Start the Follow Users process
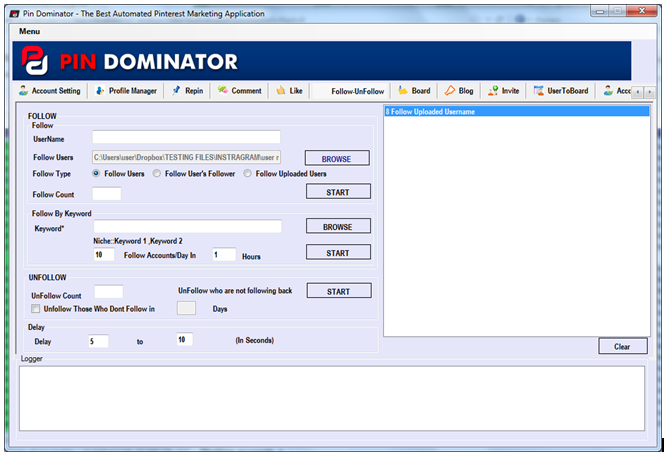 (338, 192)
